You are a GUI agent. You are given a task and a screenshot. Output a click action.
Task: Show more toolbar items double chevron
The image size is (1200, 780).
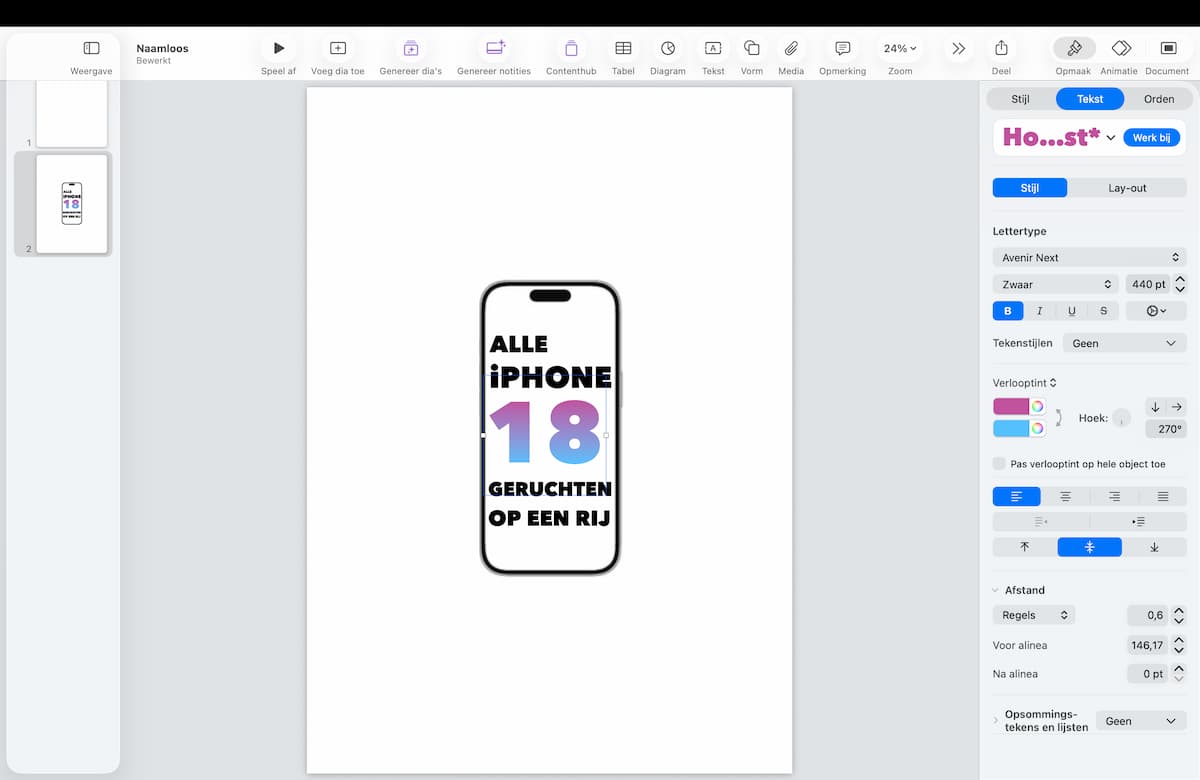(959, 48)
